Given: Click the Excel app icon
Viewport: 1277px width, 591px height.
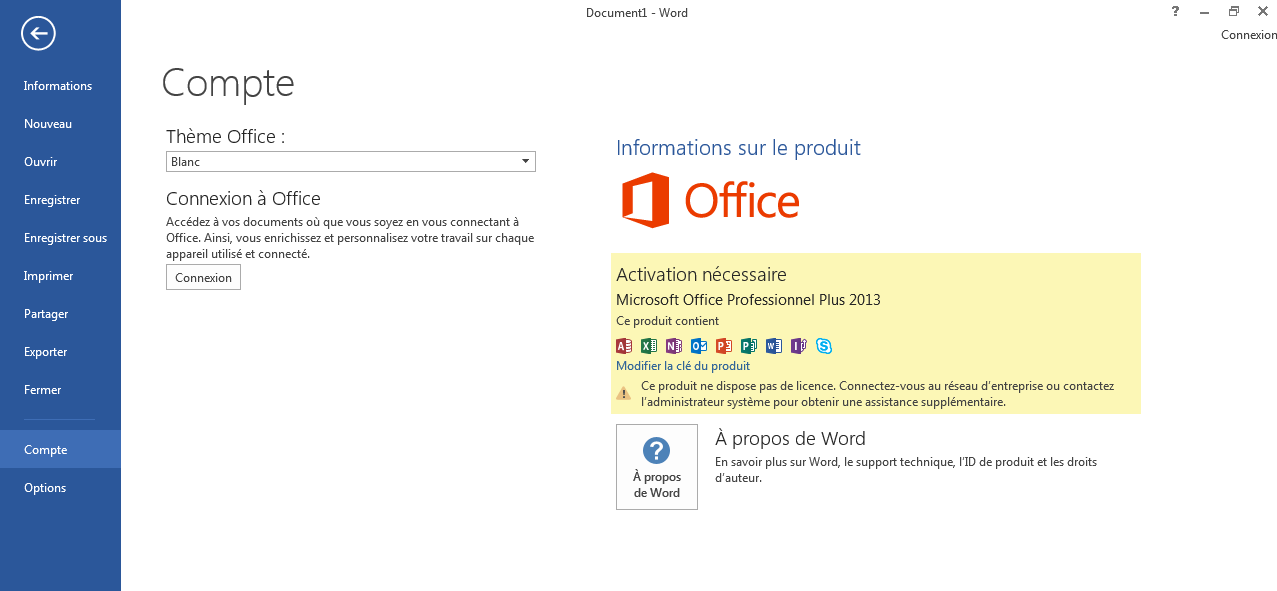Looking at the screenshot, I should coord(649,346).
